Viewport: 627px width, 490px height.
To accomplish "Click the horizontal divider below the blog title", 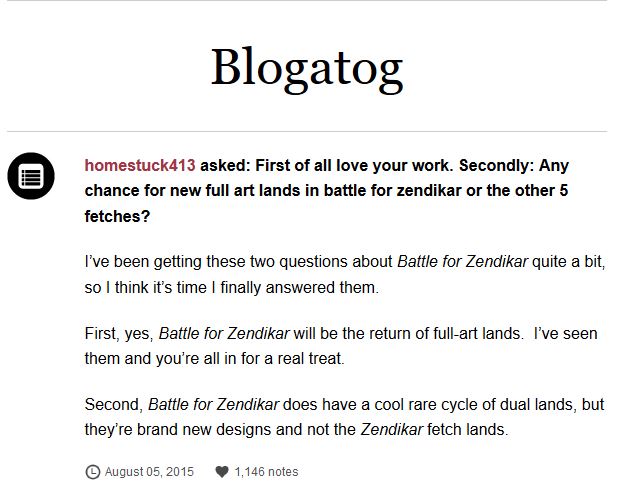I will click(x=307, y=131).
